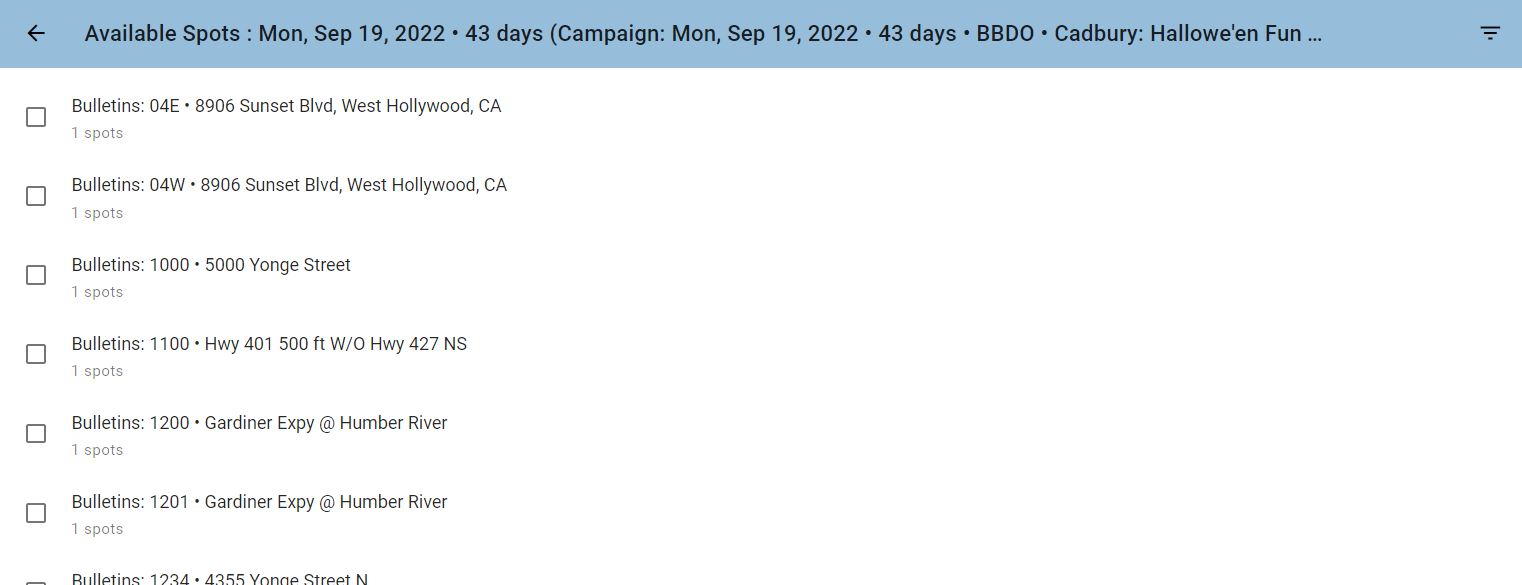
Task: Enable checkbox for Bulletins 1200 Gardiner Expy
Action: [36, 433]
